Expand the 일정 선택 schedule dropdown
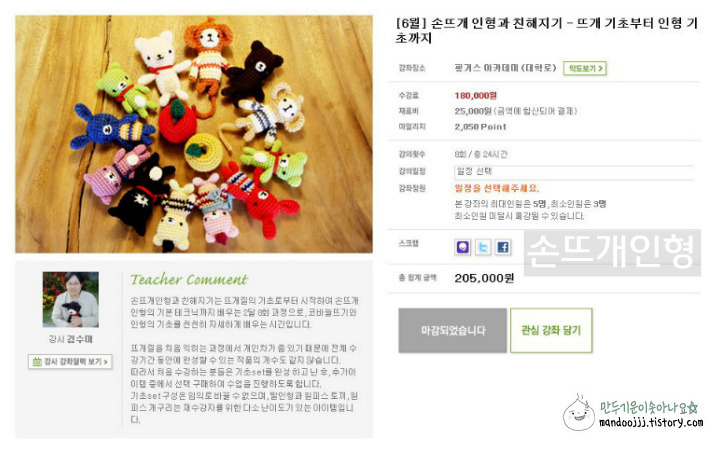Viewport: 720px width, 449px height. [x=573, y=172]
